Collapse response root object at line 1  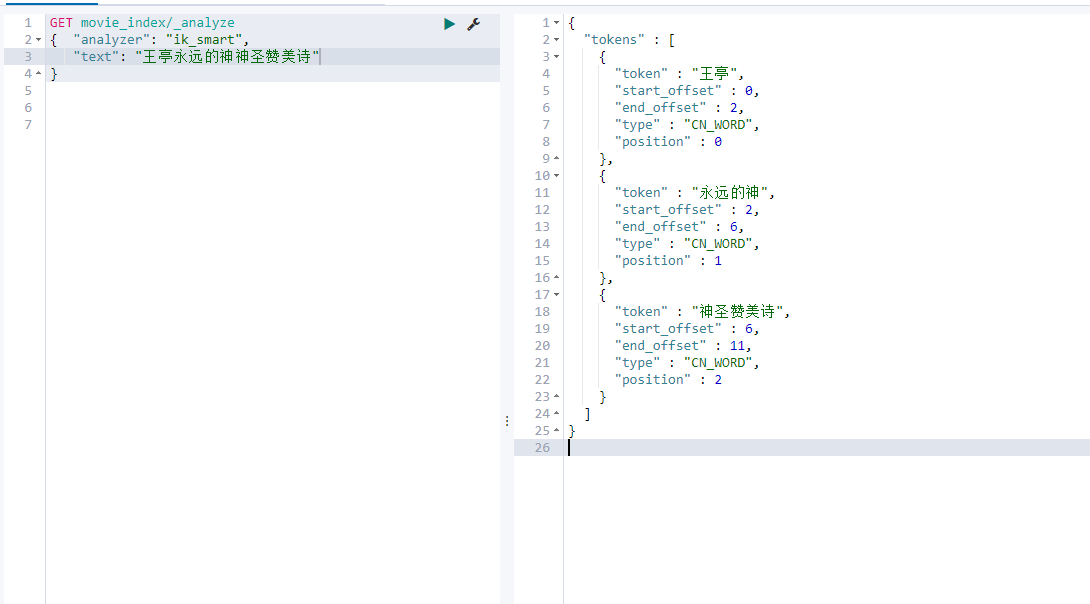pos(556,23)
